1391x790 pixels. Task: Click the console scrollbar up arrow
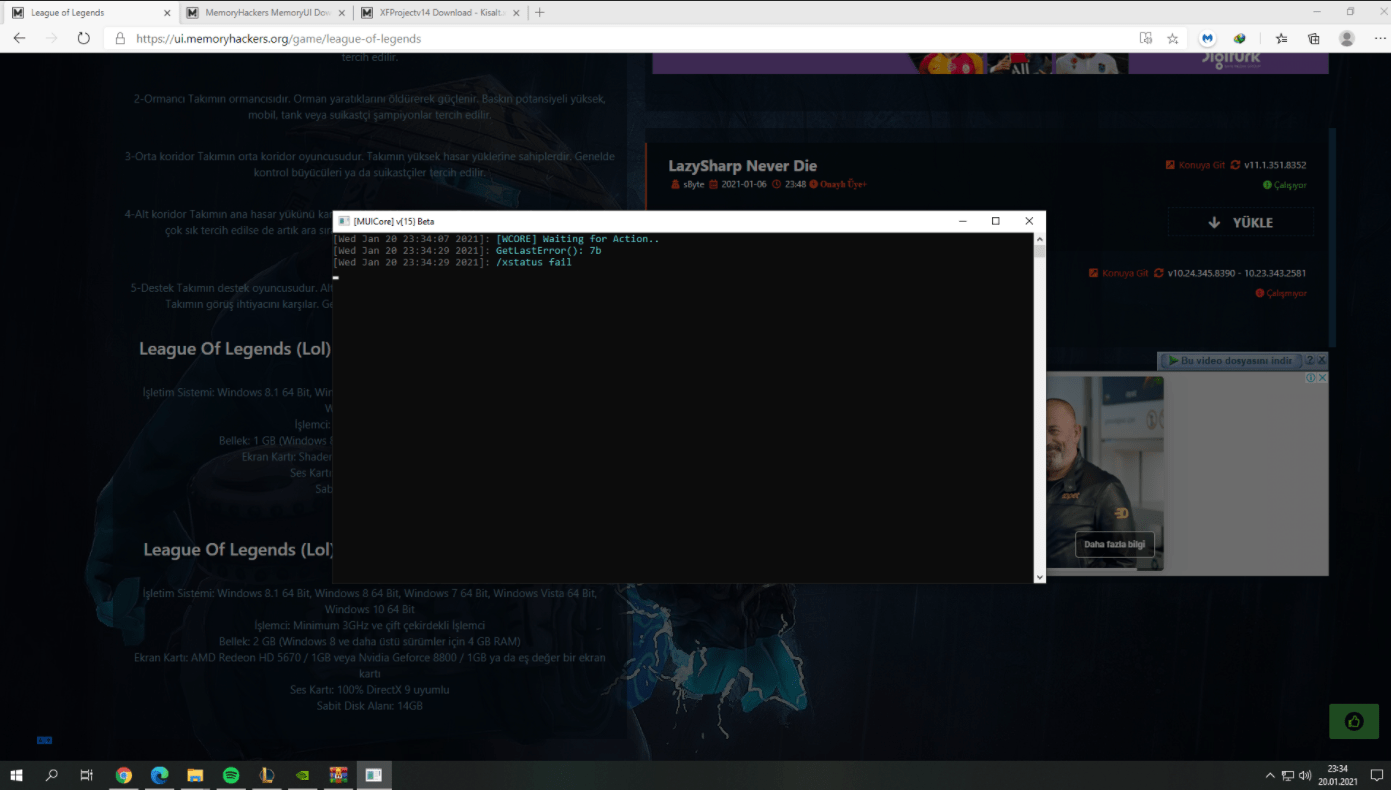point(1039,240)
